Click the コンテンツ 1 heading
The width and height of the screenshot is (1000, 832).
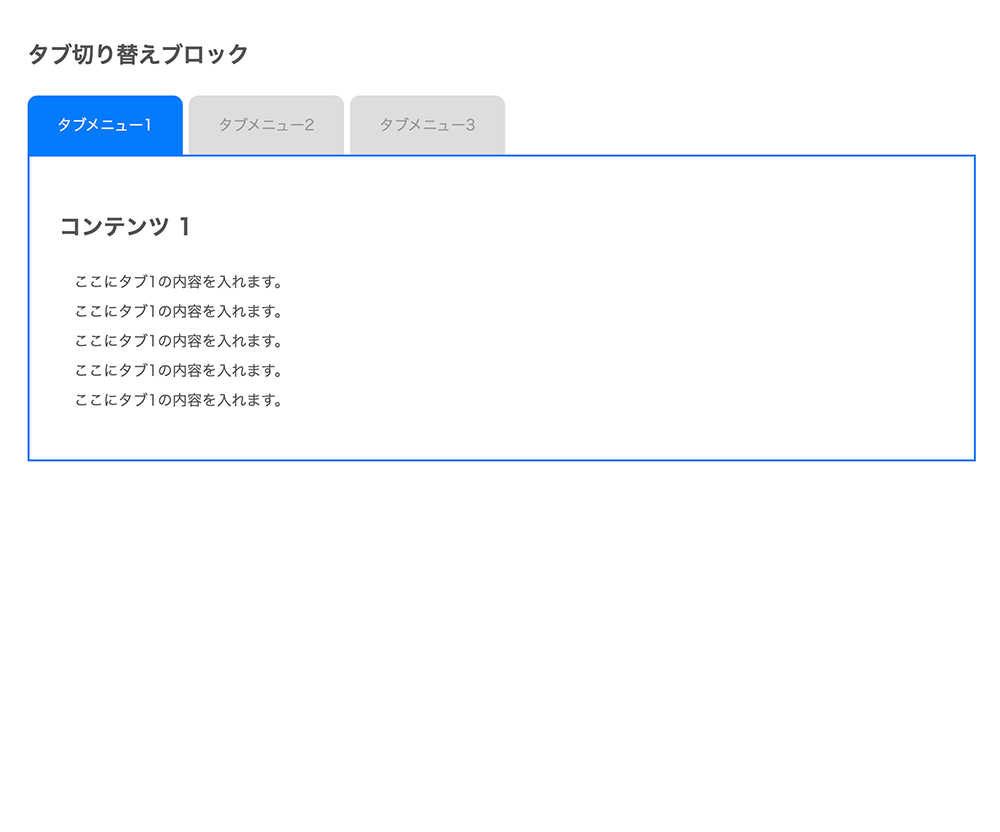(x=125, y=227)
